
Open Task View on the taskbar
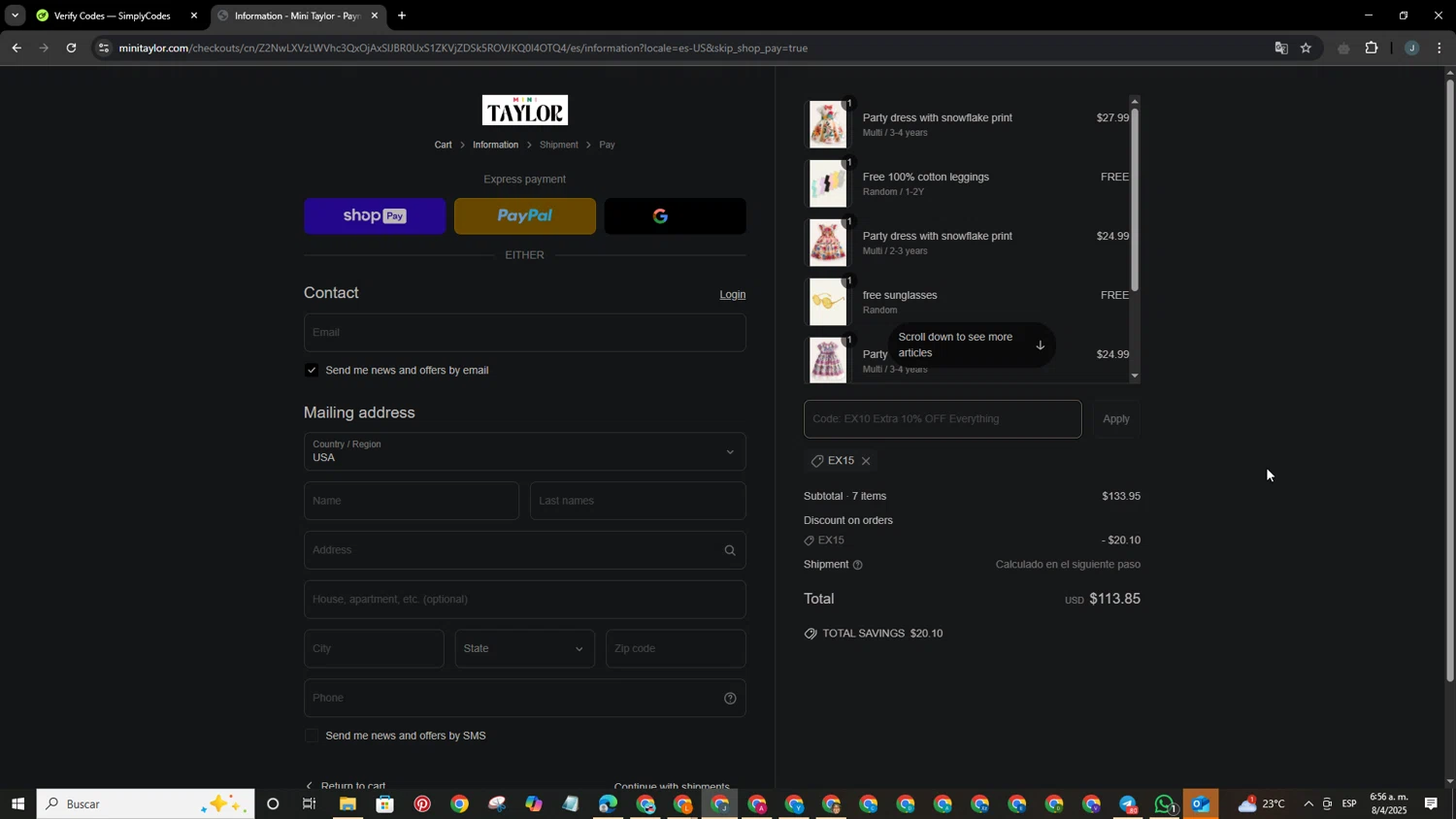[x=310, y=803]
